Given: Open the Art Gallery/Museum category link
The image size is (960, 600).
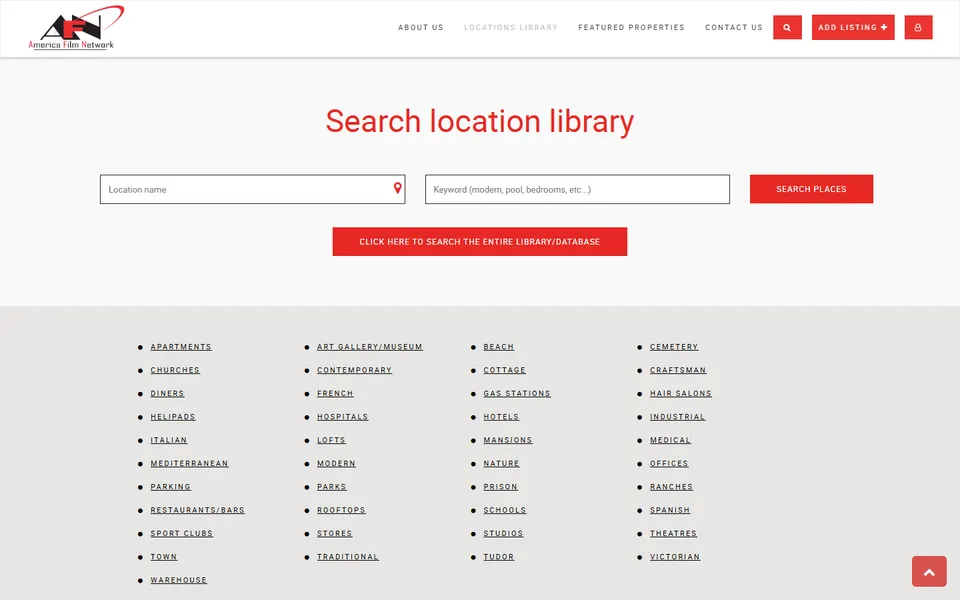Looking at the screenshot, I should pos(370,347).
